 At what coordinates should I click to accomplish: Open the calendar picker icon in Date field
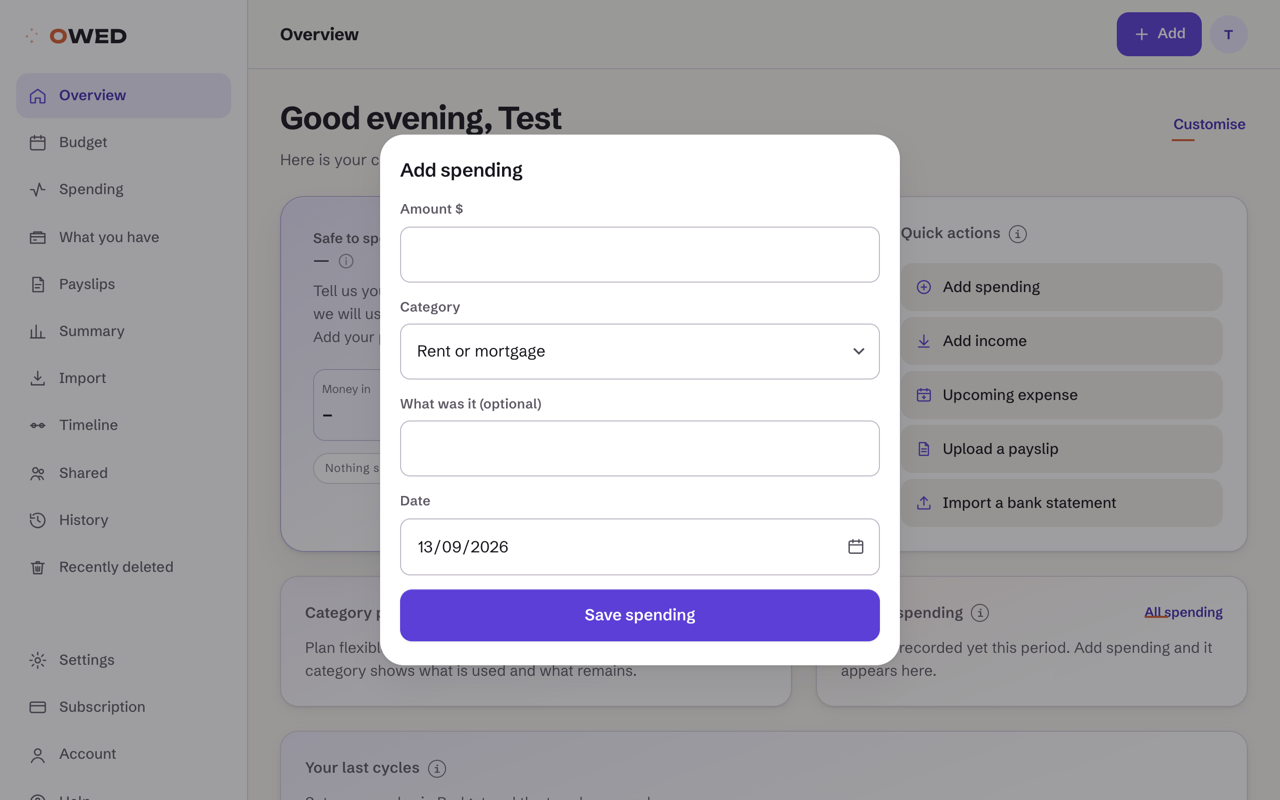tap(856, 547)
